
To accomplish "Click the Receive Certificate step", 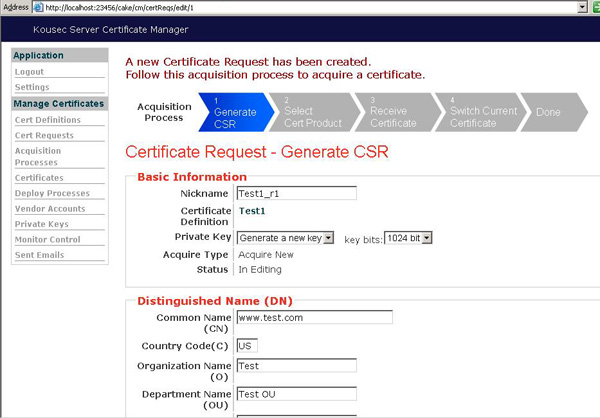I will pos(397,112).
